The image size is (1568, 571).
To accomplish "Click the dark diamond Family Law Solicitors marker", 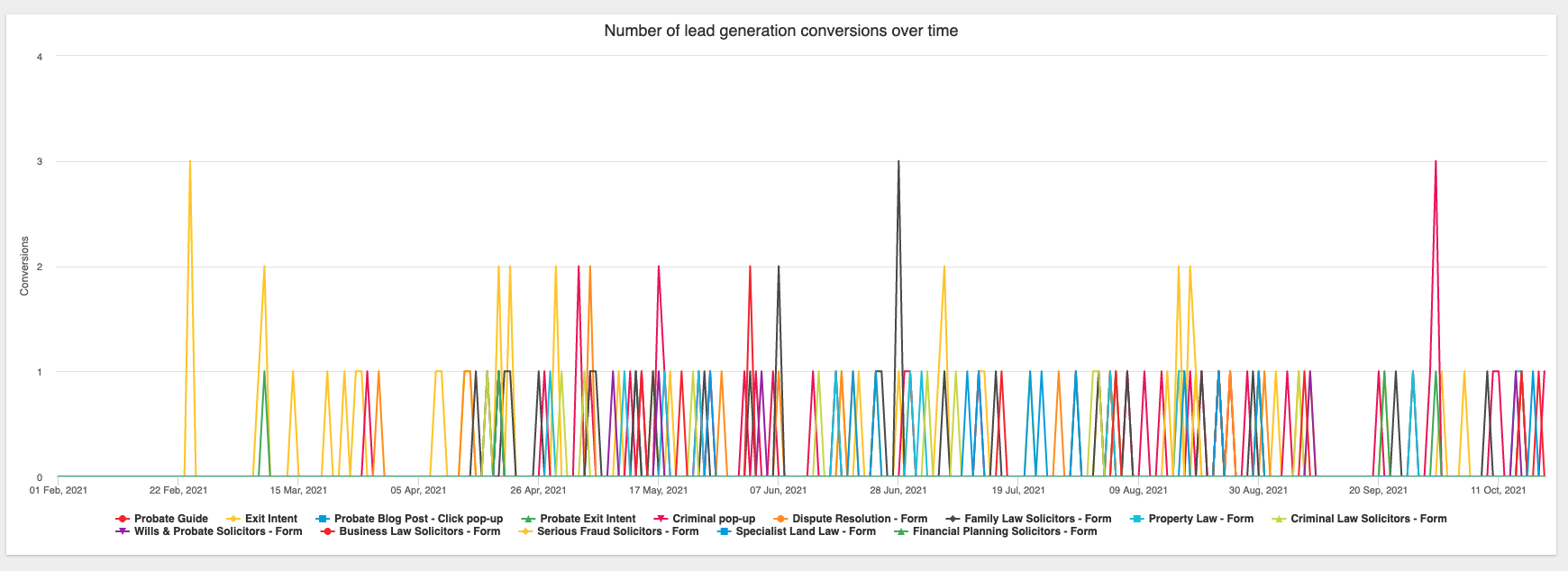I will point(953,519).
